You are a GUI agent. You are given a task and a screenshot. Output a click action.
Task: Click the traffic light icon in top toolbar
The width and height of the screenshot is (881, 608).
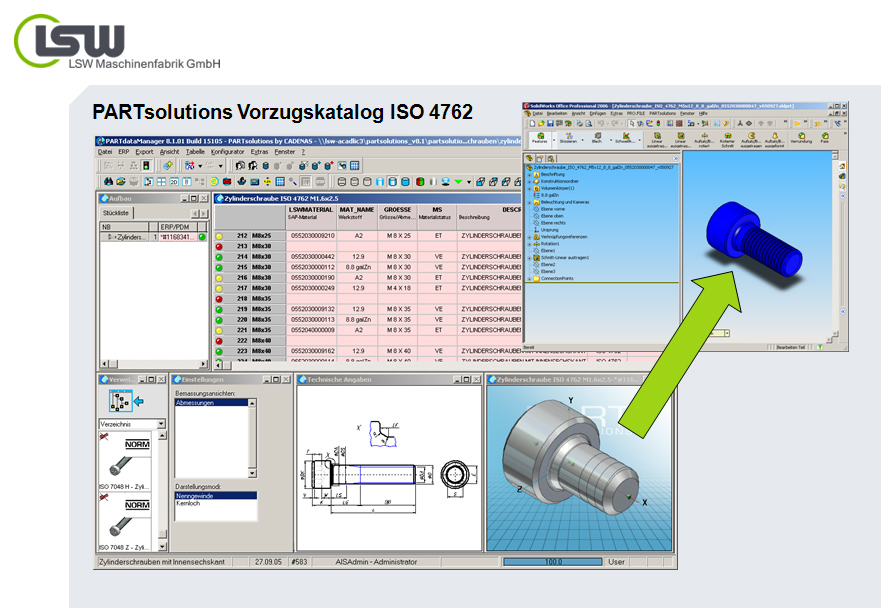point(146,165)
